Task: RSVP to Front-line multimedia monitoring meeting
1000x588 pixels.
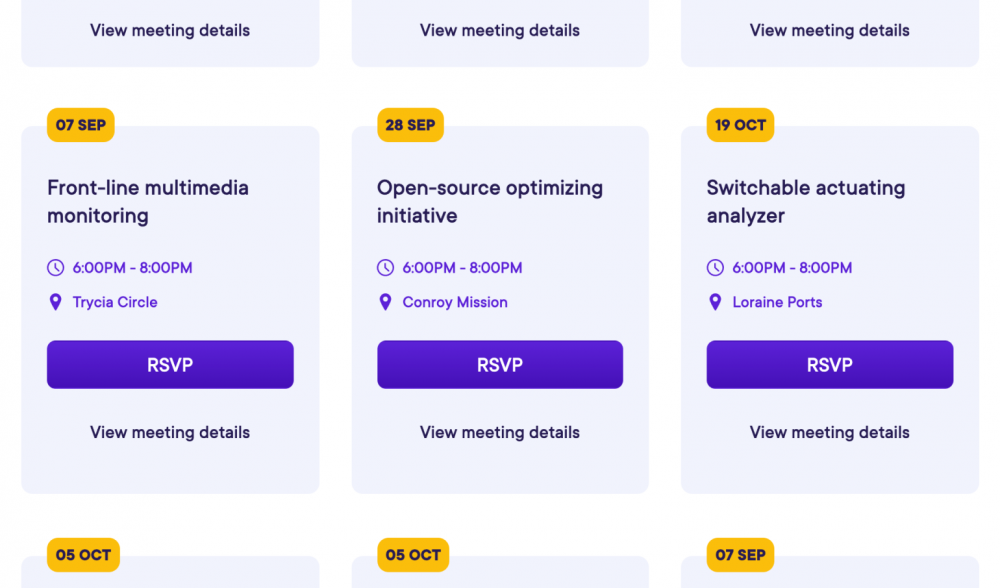Action: 170,365
